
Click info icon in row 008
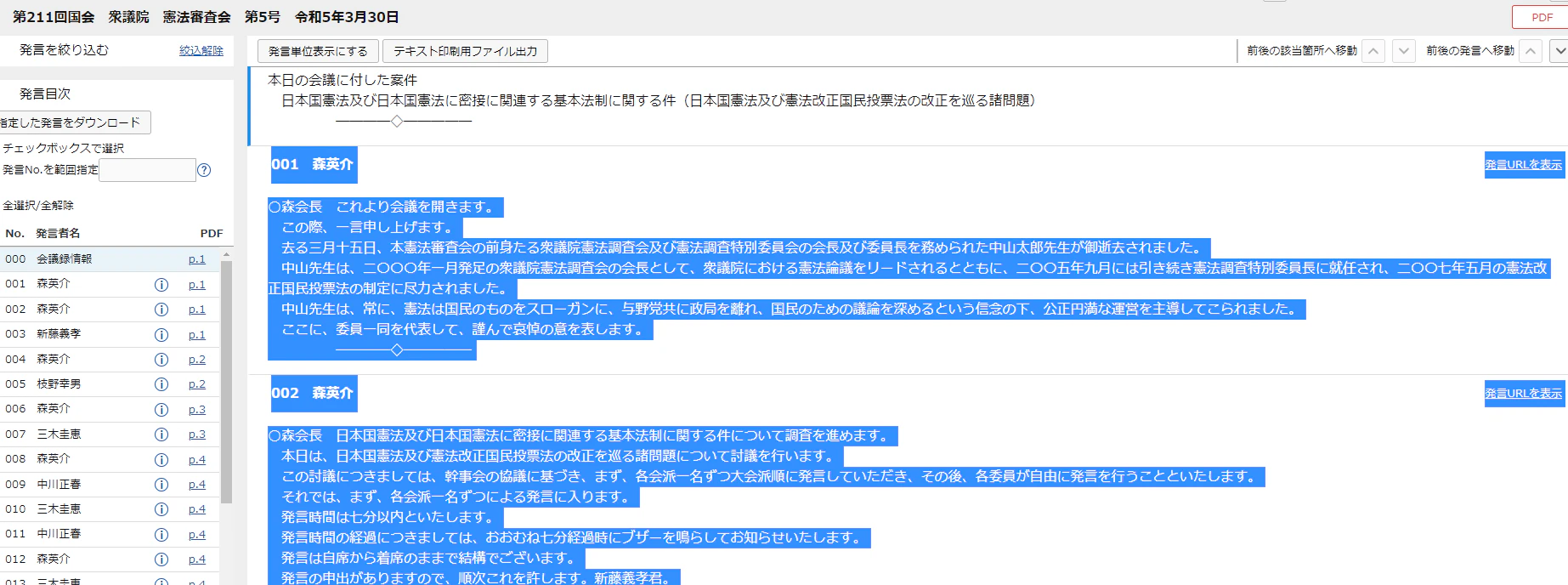161,460
